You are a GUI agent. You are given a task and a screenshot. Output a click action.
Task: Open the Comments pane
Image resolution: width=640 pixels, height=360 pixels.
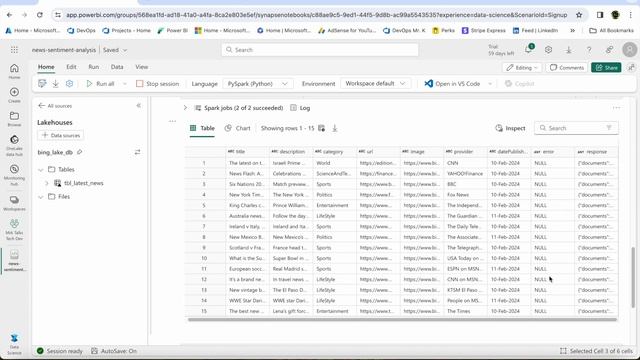coord(567,68)
